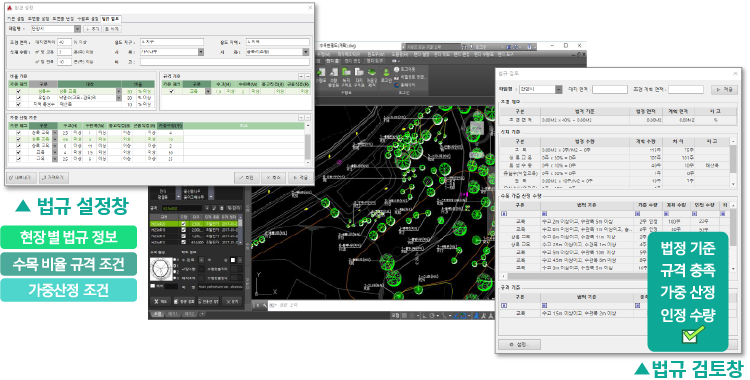Click the site area input field in review dialog
The height and width of the screenshot is (380, 750).
click(x=610, y=89)
